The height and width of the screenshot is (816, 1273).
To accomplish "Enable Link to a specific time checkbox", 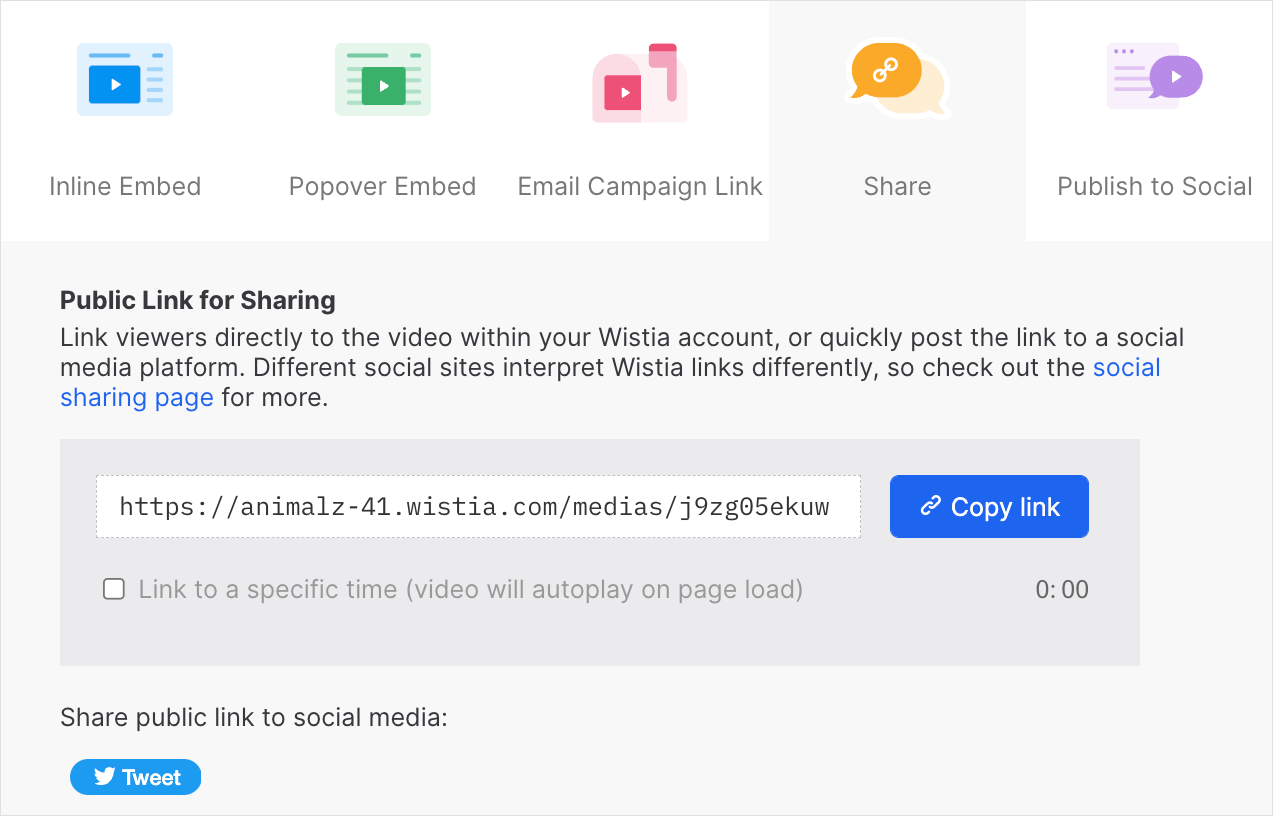I will pos(114,589).
